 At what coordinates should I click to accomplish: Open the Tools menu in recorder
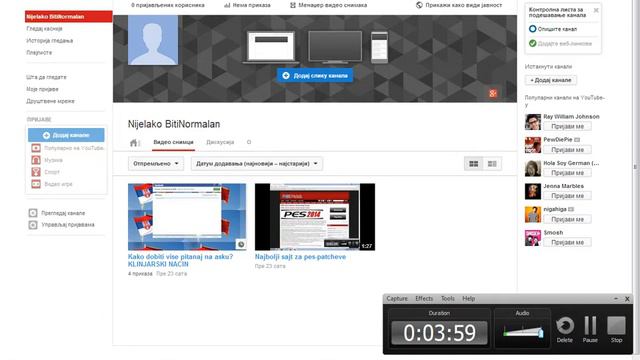(448, 299)
